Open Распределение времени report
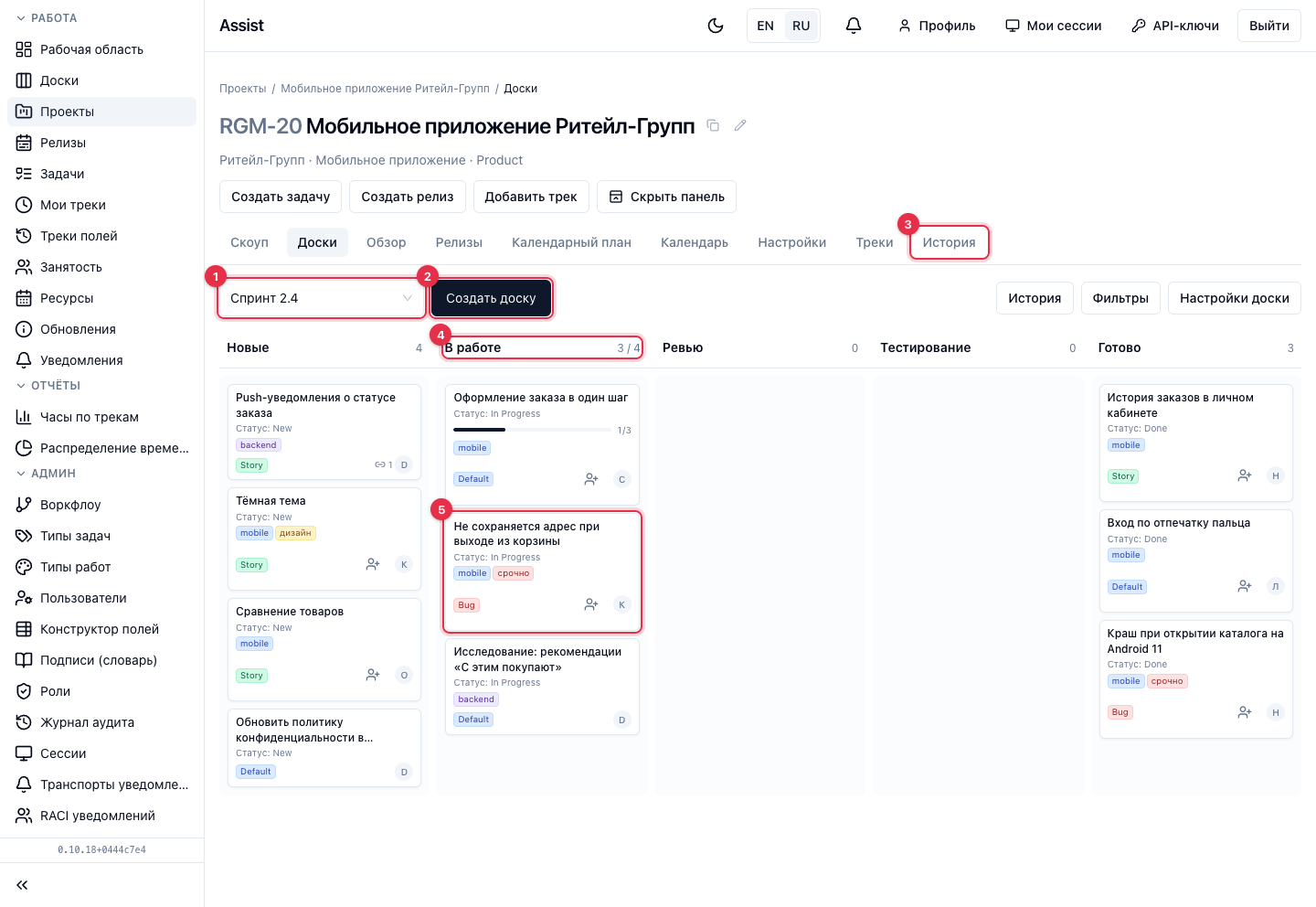This screenshot has height=907, width=1316. (x=101, y=448)
